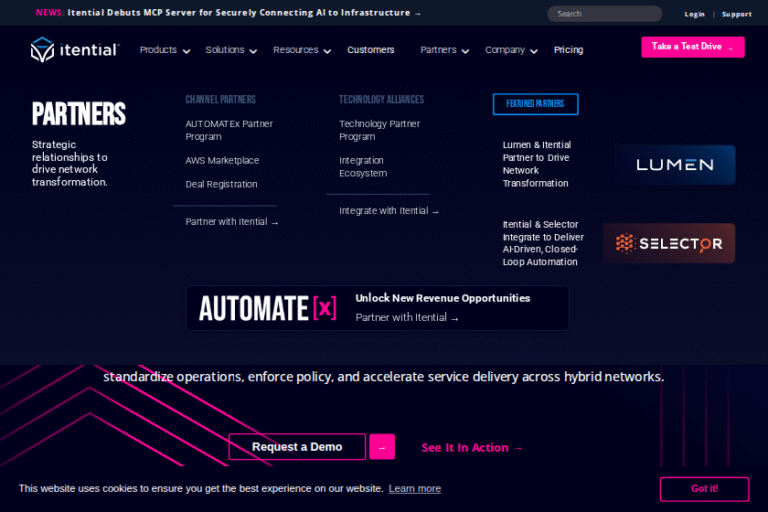Click Learn more in cookie banner
The width and height of the screenshot is (768, 512).
click(x=414, y=489)
